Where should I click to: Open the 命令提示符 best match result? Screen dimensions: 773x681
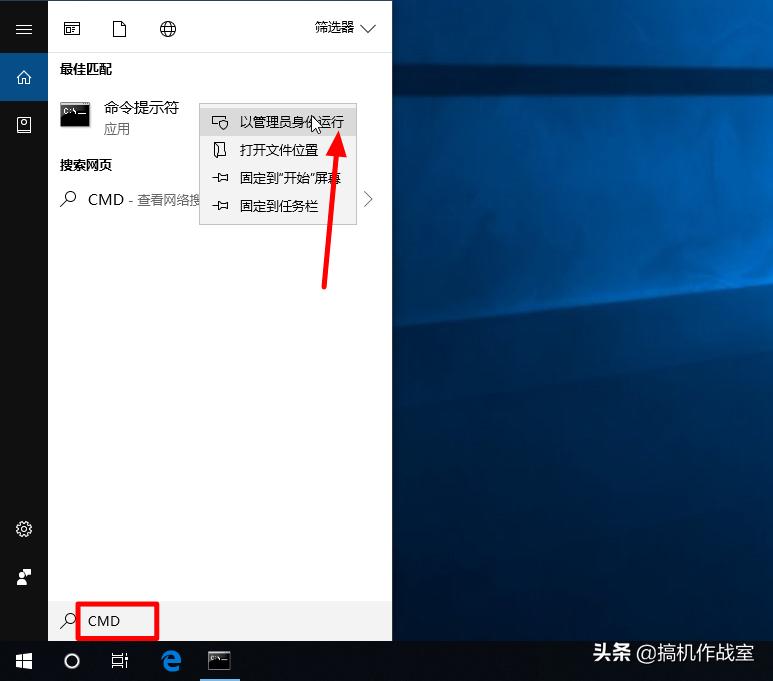123,117
